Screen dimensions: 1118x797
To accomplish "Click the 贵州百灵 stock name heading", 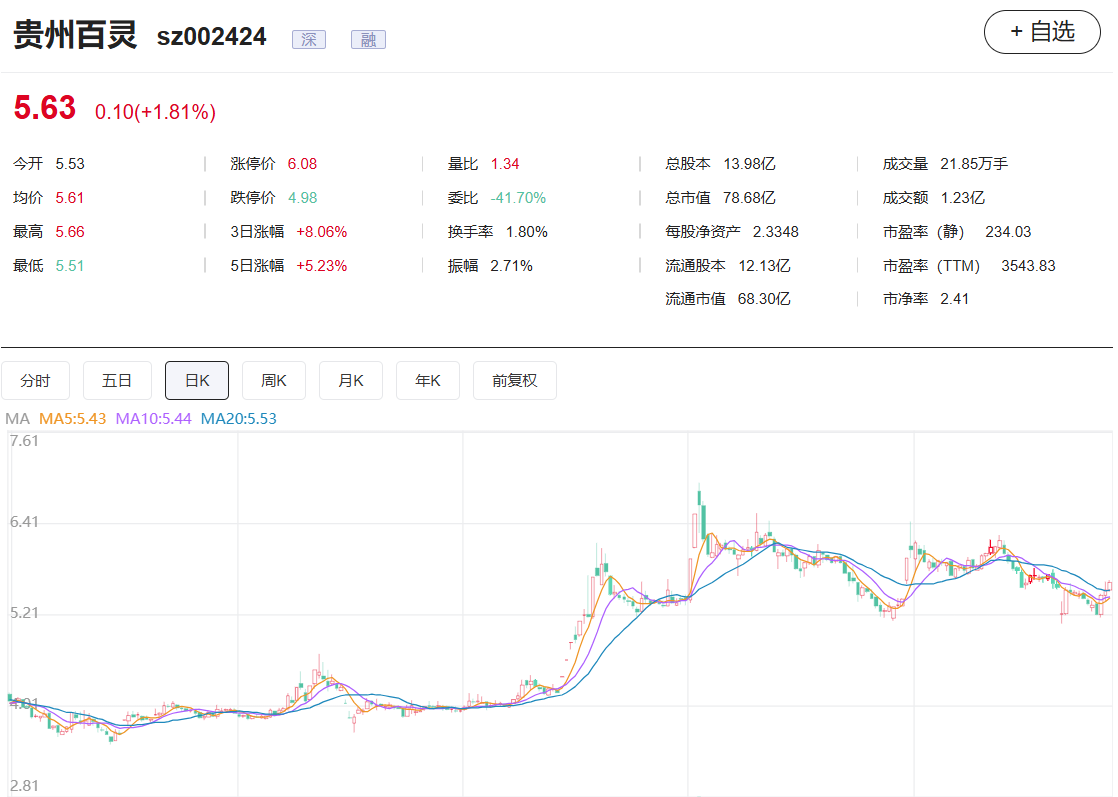I will tap(75, 36).
